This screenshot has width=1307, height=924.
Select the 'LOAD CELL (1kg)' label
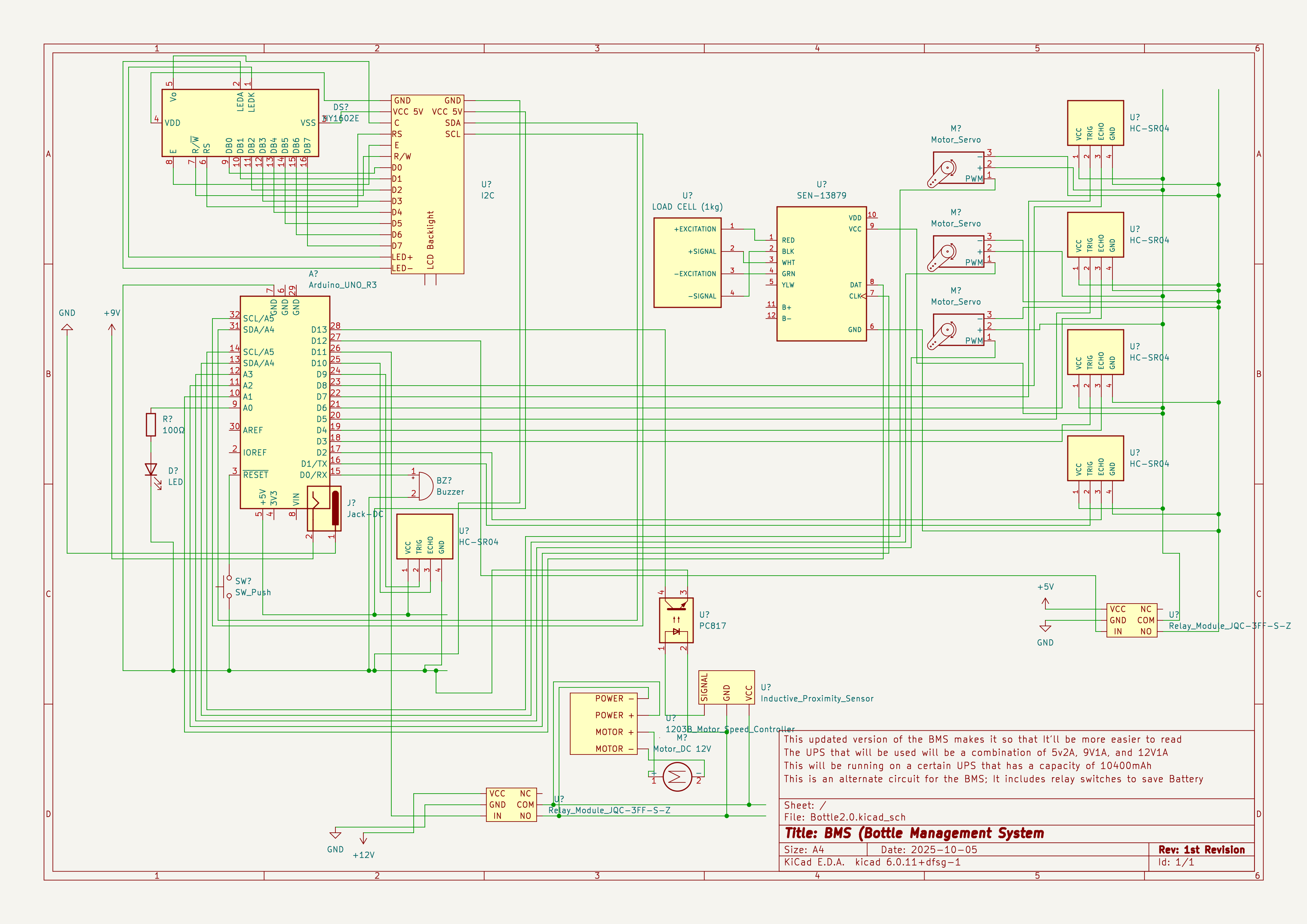tap(687, 206)
